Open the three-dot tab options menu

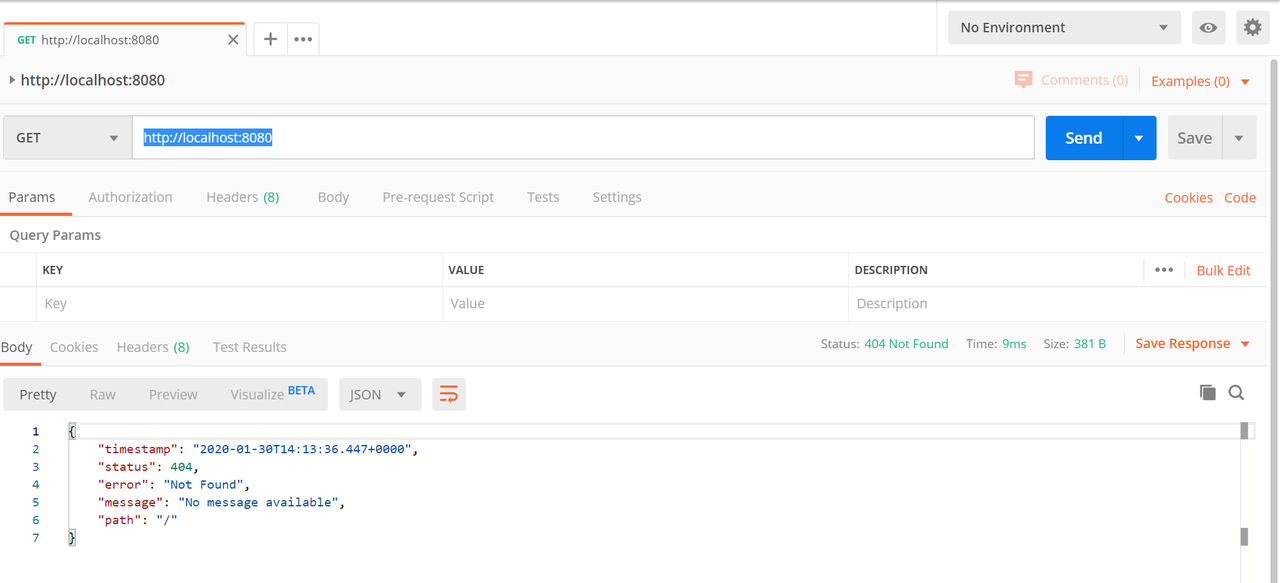303,39
